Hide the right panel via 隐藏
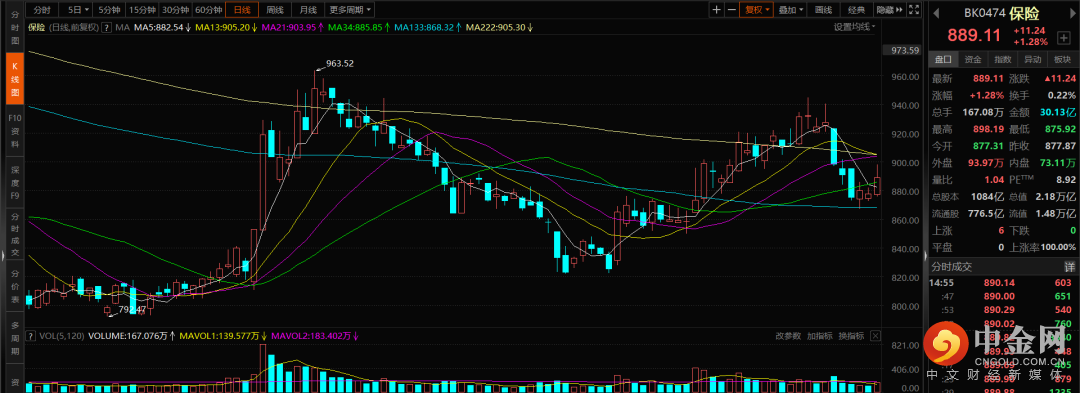Image resolution: width=1080 pixels, height=393 pixels. click(x=889, y=10)
